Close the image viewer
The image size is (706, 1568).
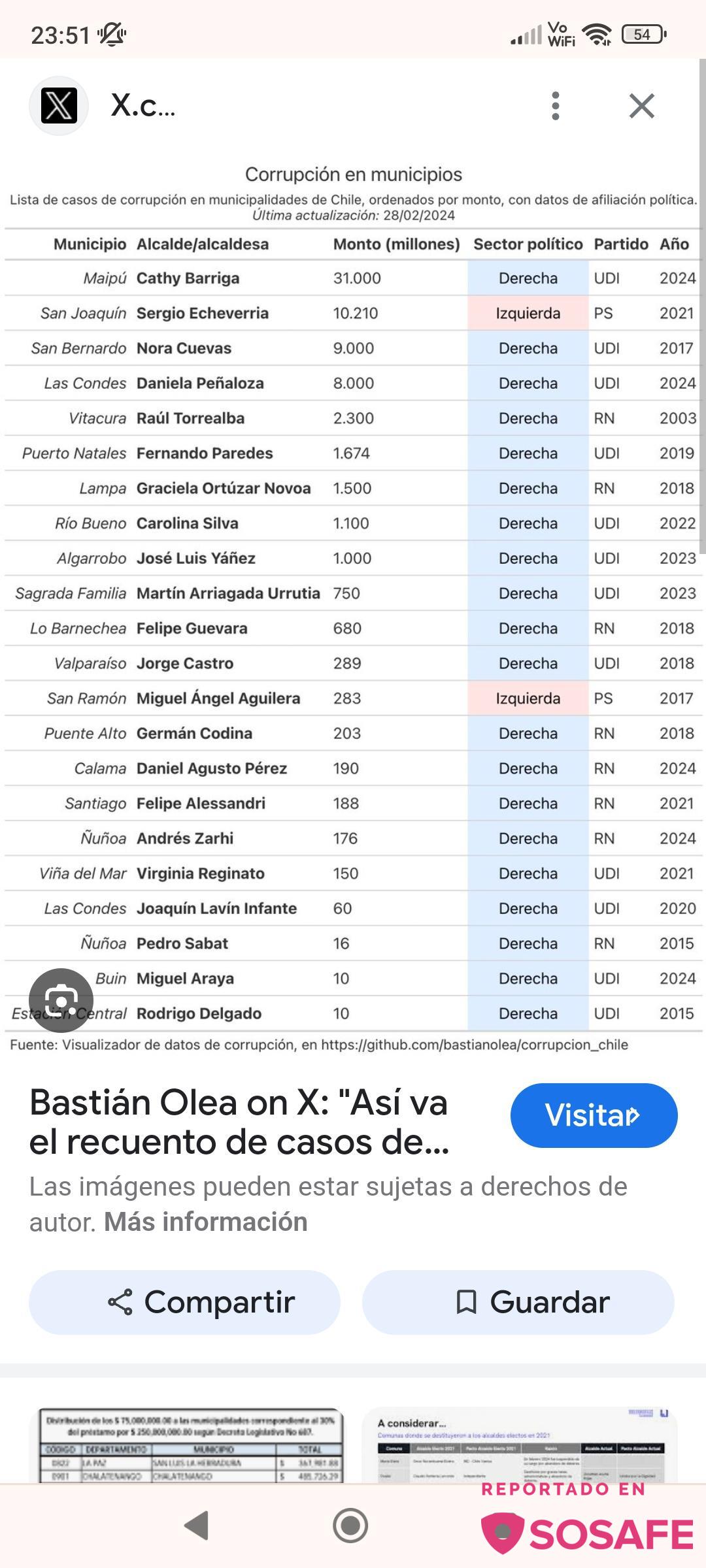[641, 106]
